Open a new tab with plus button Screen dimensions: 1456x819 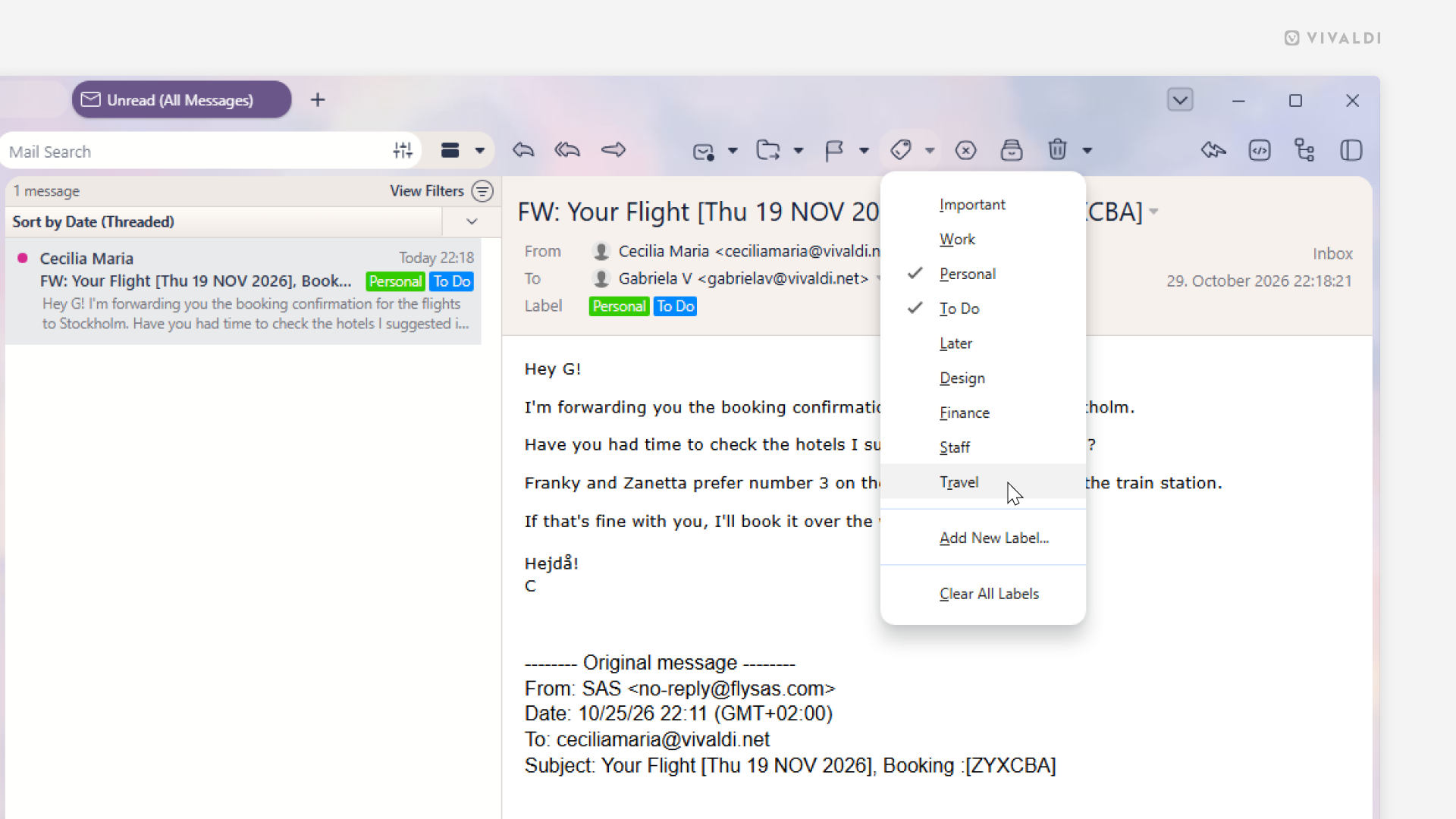coord(318,100)
